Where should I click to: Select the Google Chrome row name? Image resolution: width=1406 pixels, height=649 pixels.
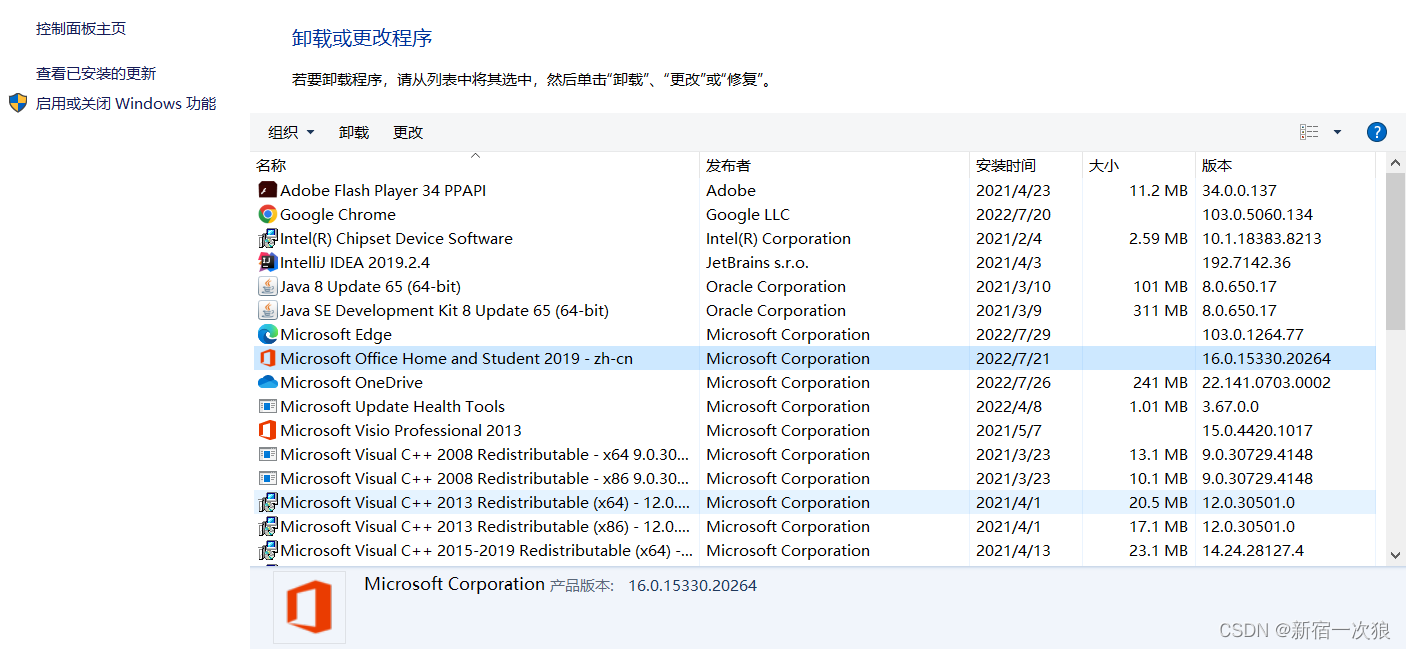338,214
